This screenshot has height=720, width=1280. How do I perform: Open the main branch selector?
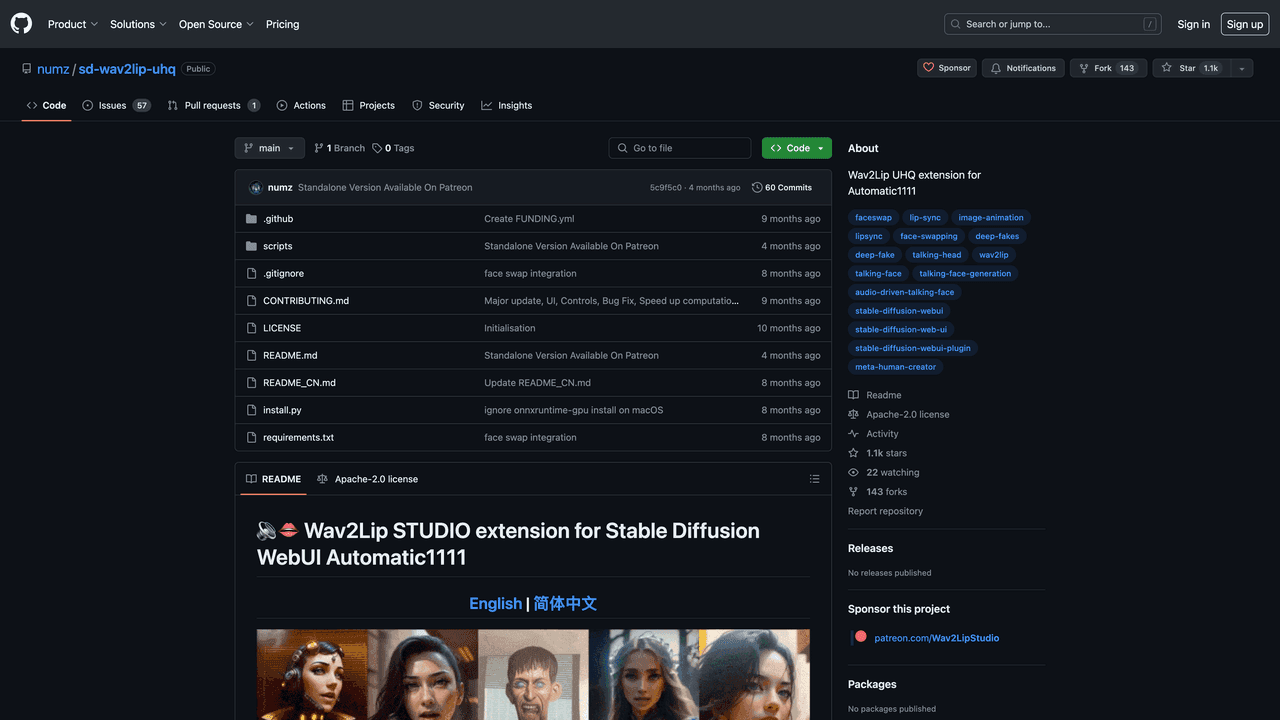269,148
